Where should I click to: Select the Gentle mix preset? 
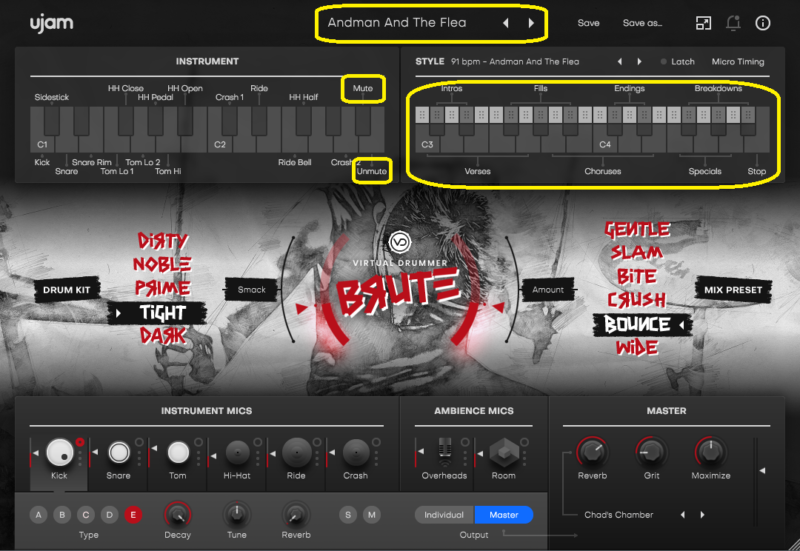(x=637, y=230)
